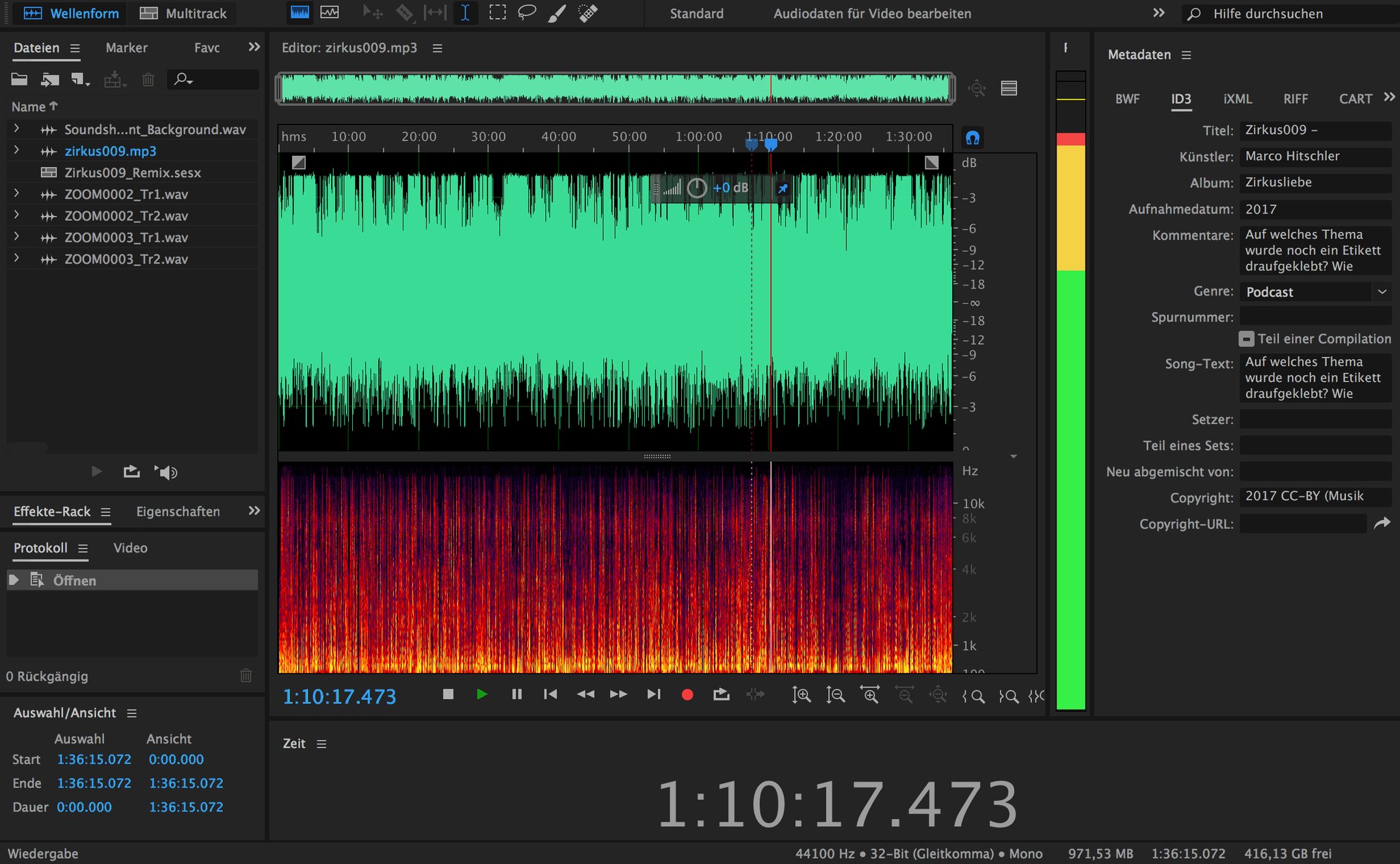Switch to Wellenform view
1400x864 pixels.
tap(70, 13)
